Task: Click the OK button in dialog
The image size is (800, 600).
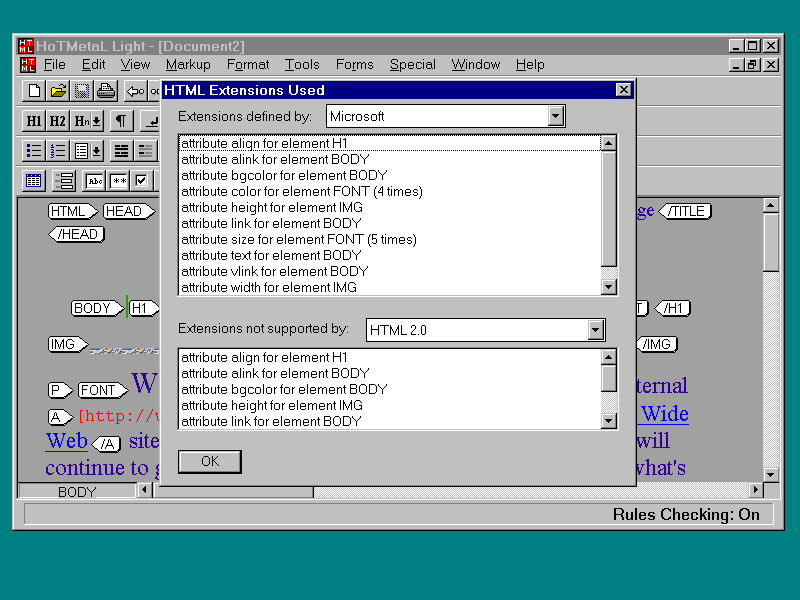Action: click(x=210, y=461)
